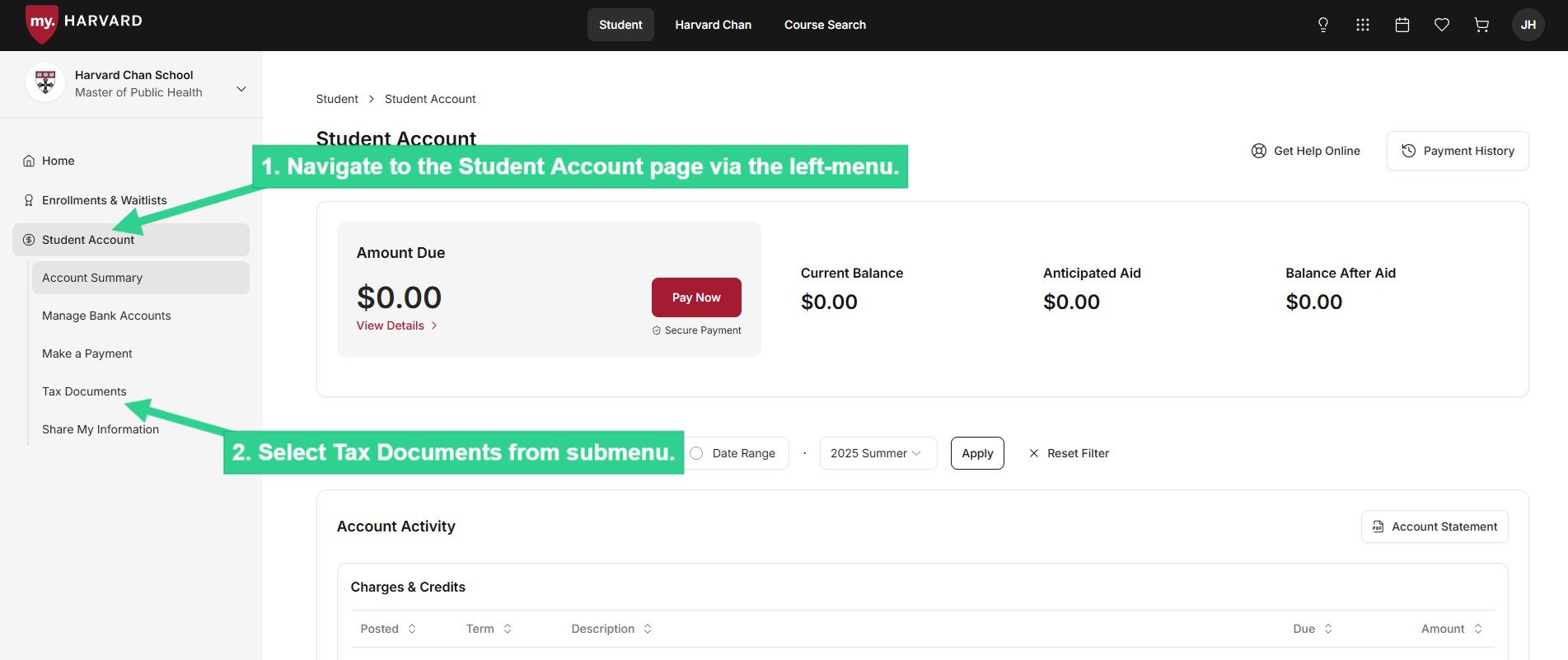
Task: Click Get Help Online link
Action: point(1306,151)
